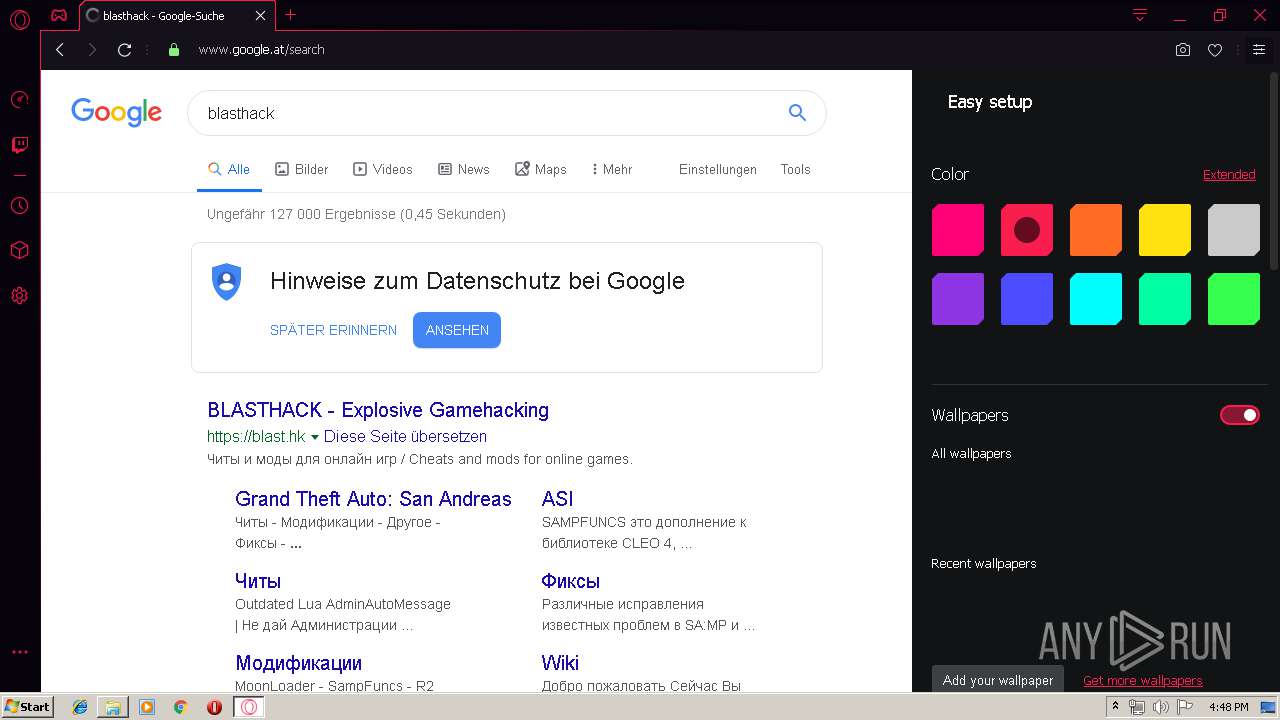Image resolution: width=1280 pixels, height=720 pixels.
Task: Switch to the Videos tab
Action: (383, 169)
